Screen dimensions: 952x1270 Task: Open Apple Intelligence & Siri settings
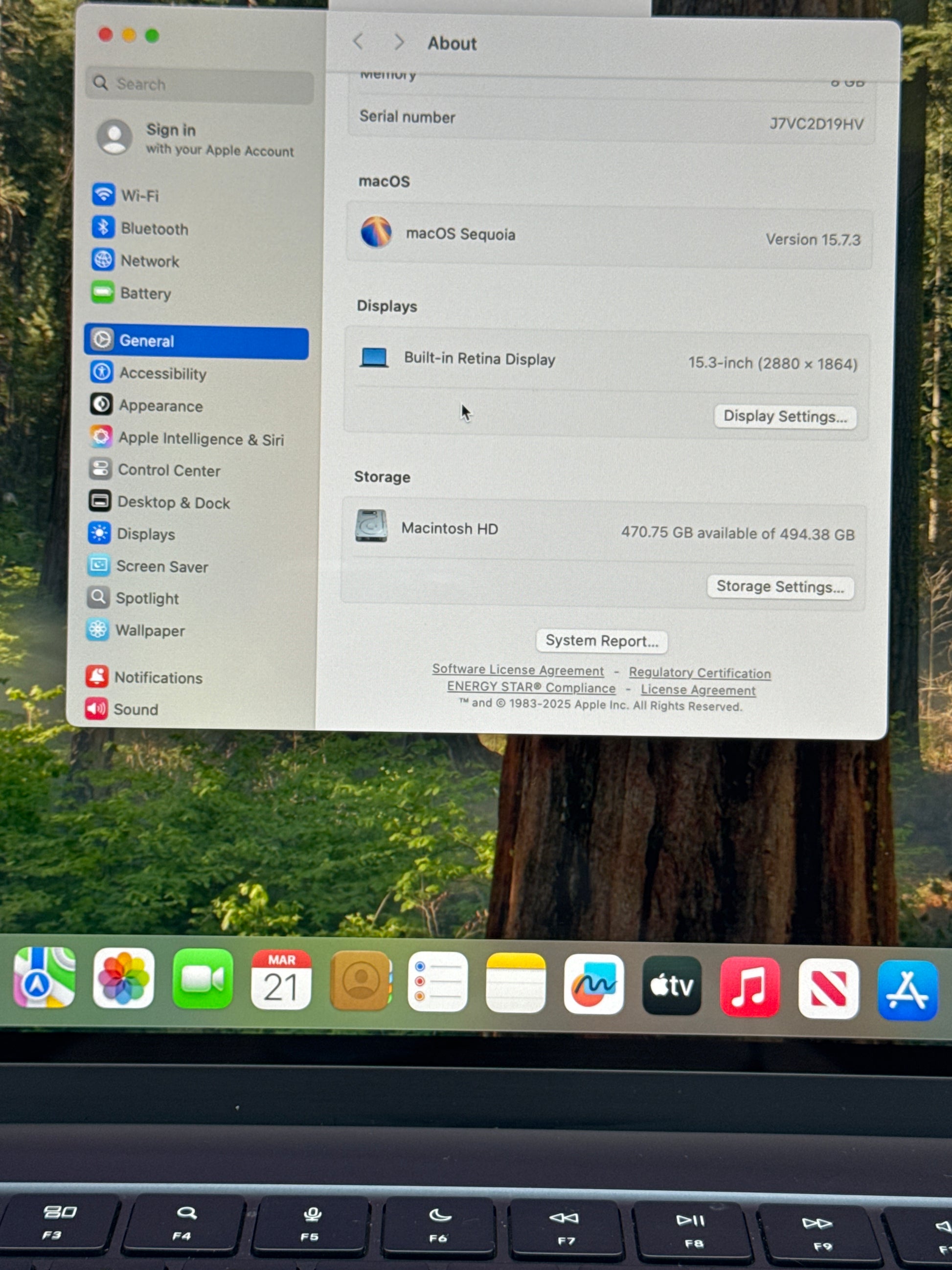(x=200, y=439)
